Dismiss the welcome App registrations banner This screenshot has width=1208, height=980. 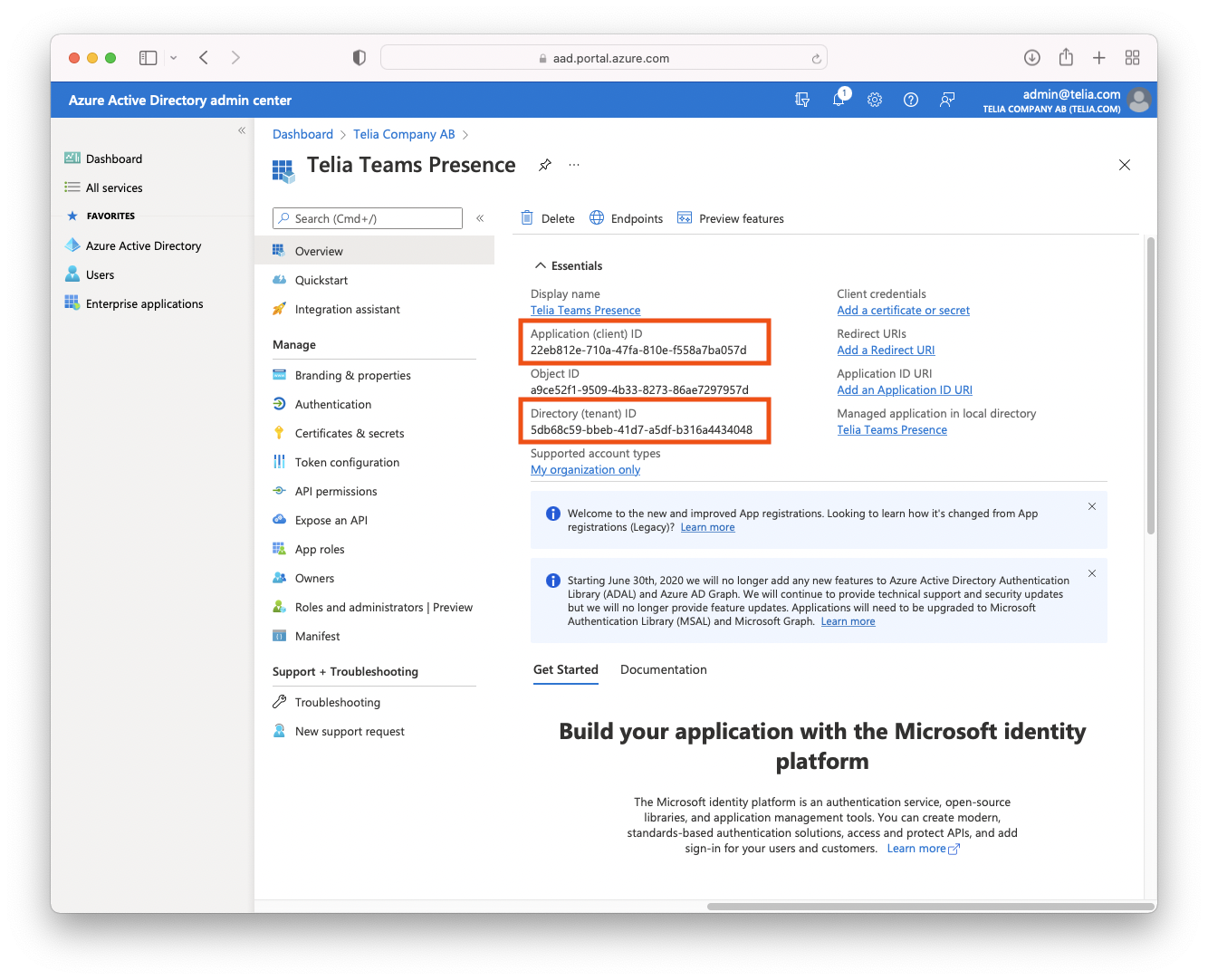coord(1092,506)
